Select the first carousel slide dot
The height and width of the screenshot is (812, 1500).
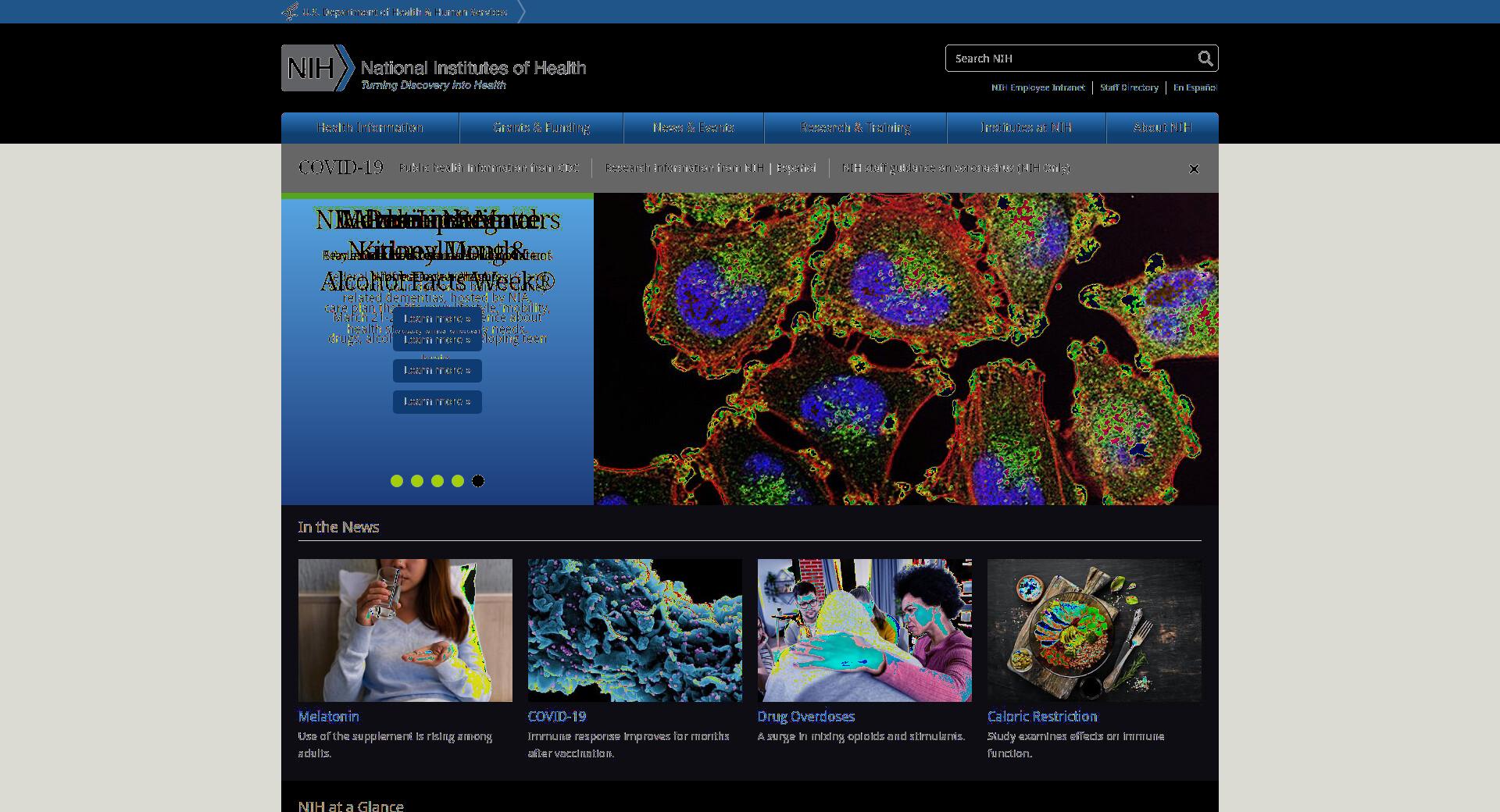[397, 481]
